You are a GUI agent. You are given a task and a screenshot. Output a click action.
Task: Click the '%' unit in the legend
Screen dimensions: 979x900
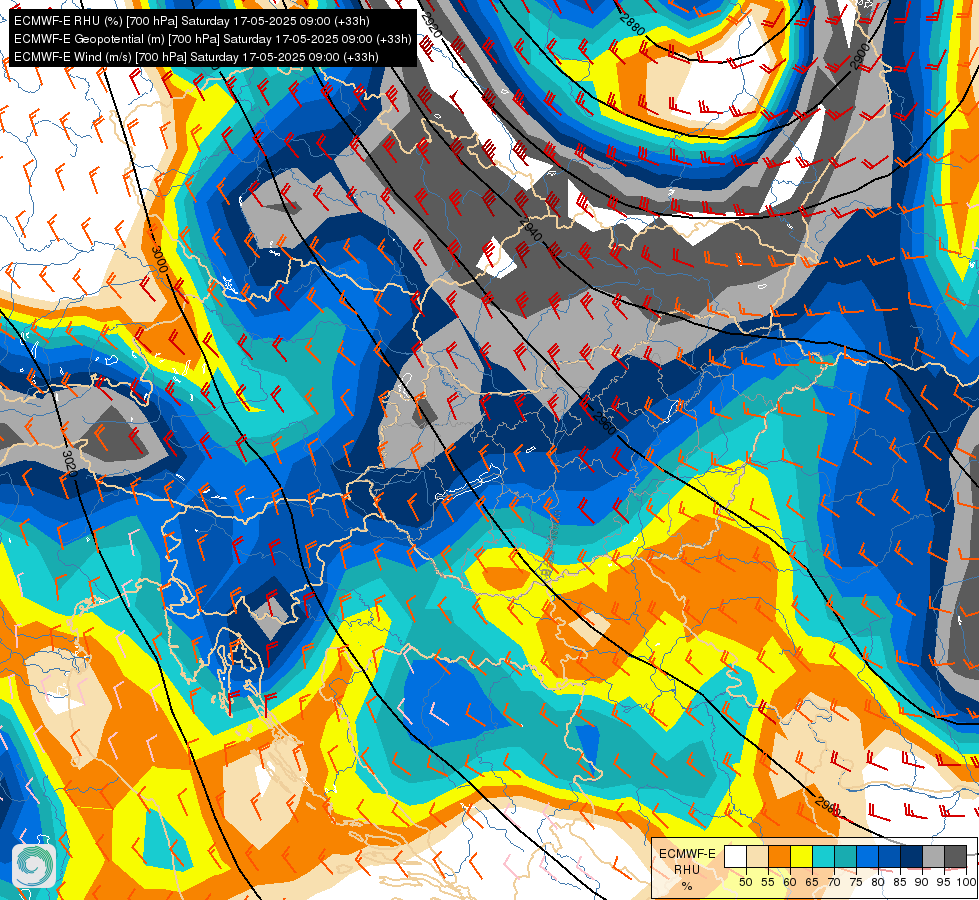coord(687,886)
